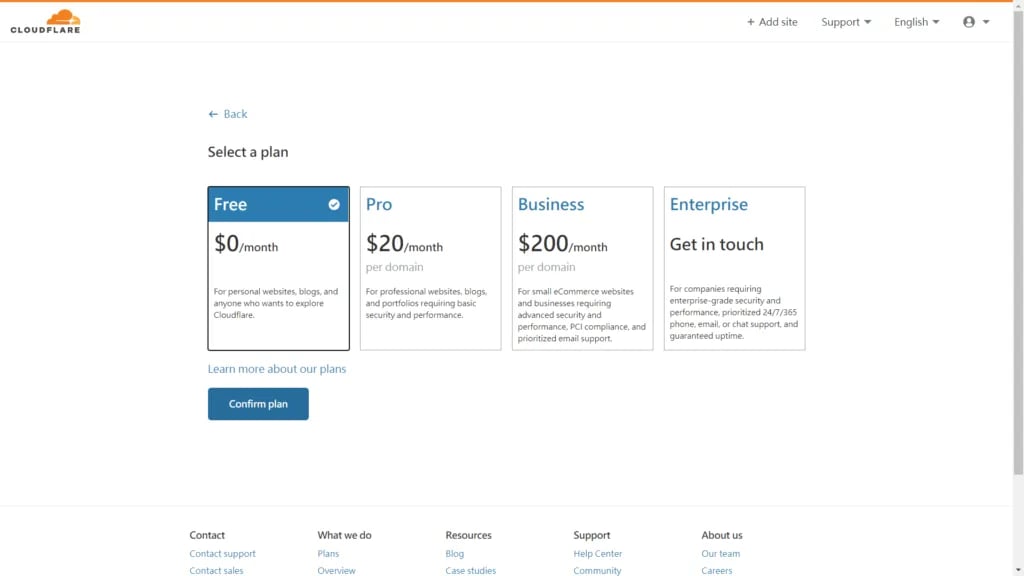
Task: Open the Plans footer link
Action: click(328, 553)
